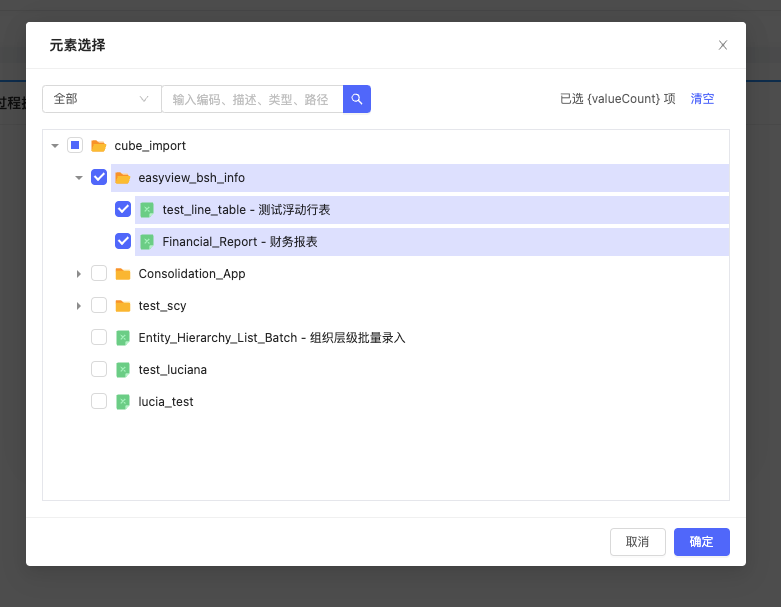Click the Consolidation_App folder icon
The image size is (781, 607).
(x=123, y=274)
